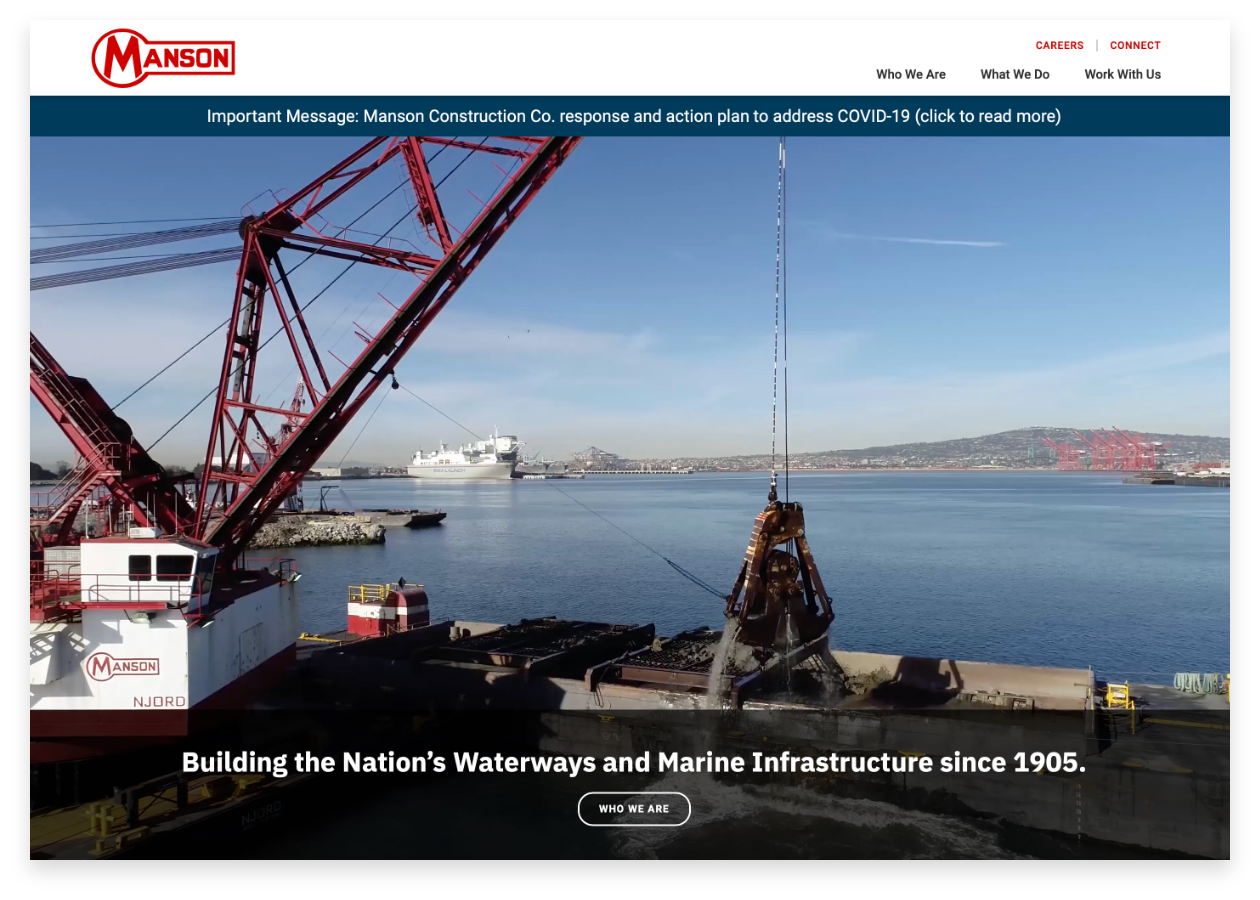Open the What We Do menu
The width and height of the screenshot is (1260, 900).
tap(1014, 74)
